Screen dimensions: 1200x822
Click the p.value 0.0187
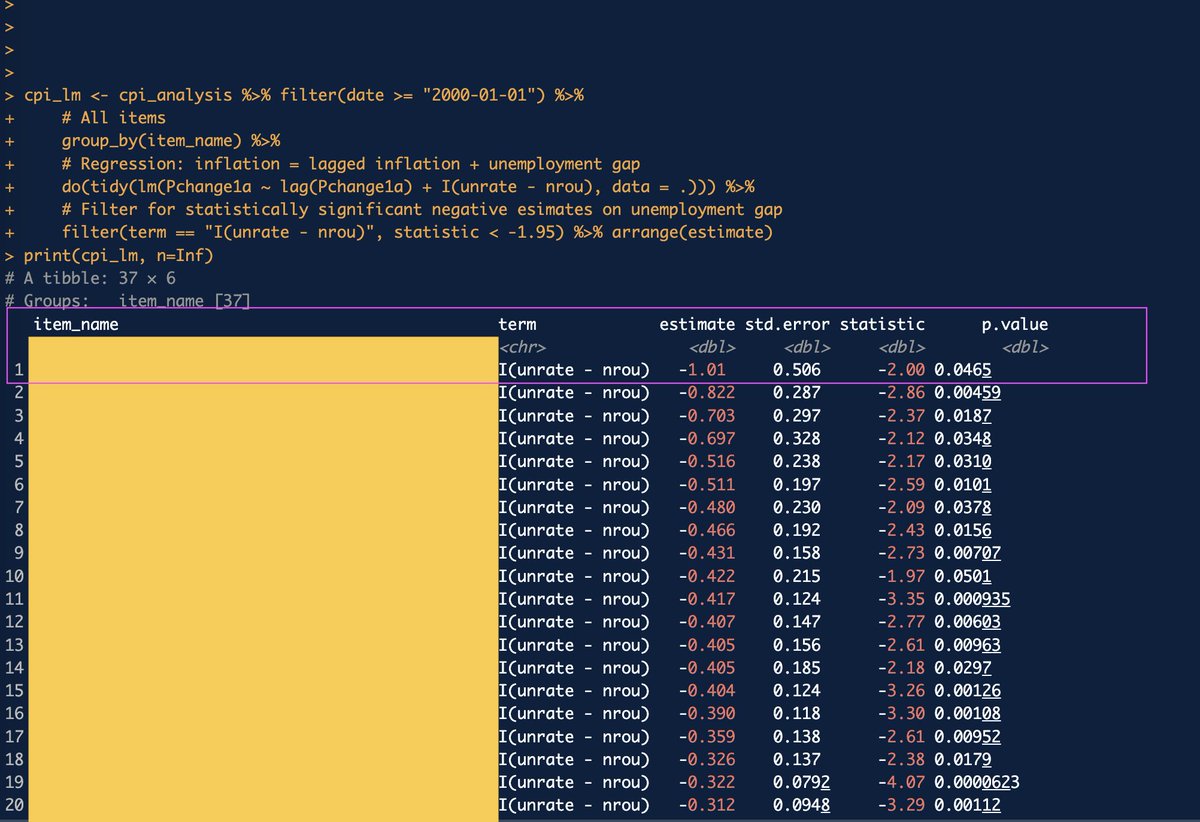(x=963, y=416)
